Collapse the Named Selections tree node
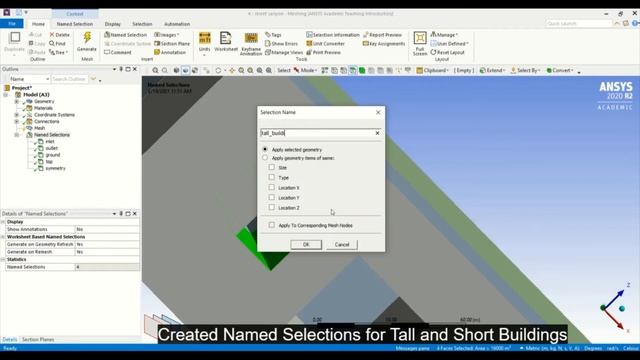This screenshot has width=640, height=360. pyautogui.click(x=16, y=135)
